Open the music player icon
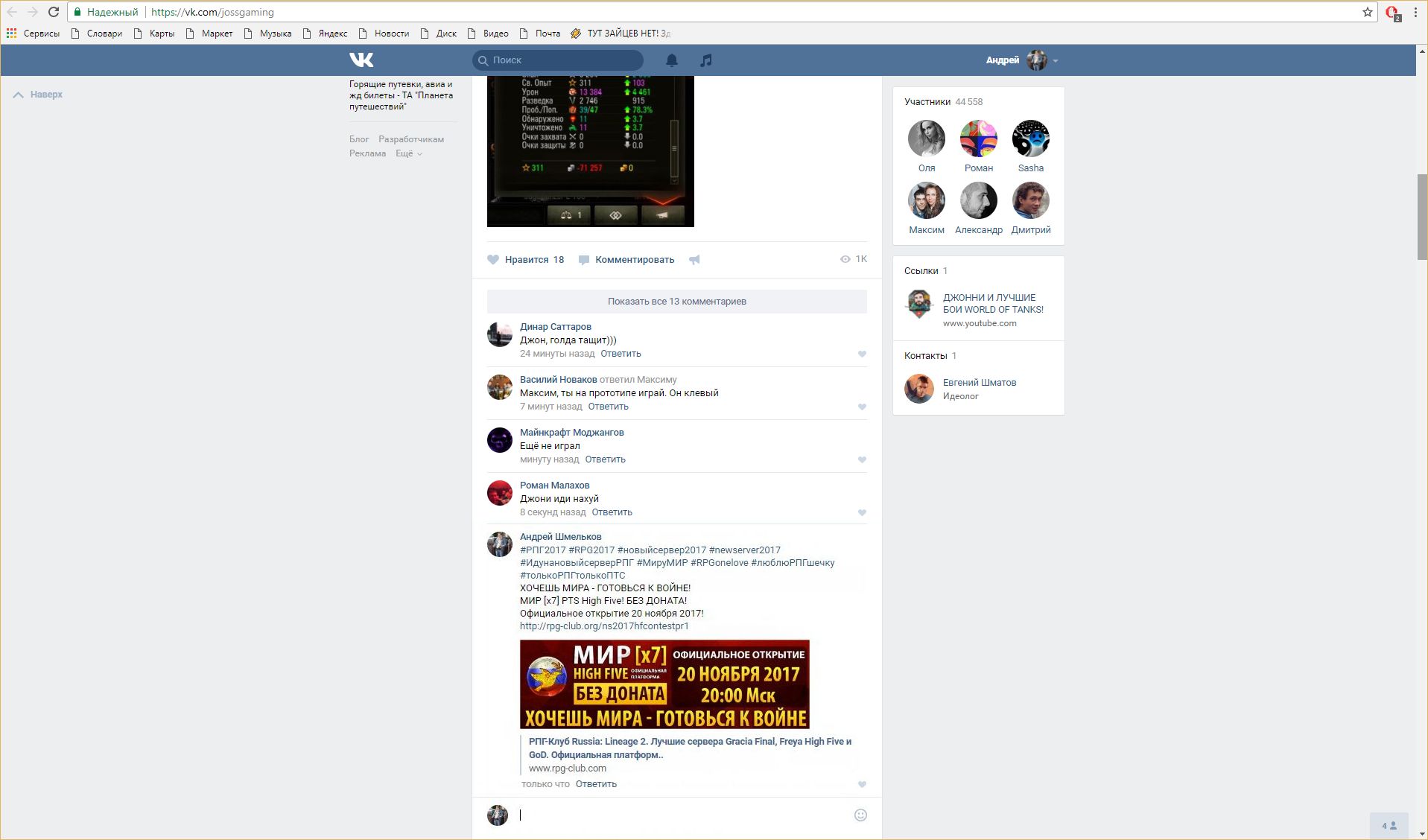Image resolution: width=1428 pixels, height=840 pixels. (x=705, y=60)
